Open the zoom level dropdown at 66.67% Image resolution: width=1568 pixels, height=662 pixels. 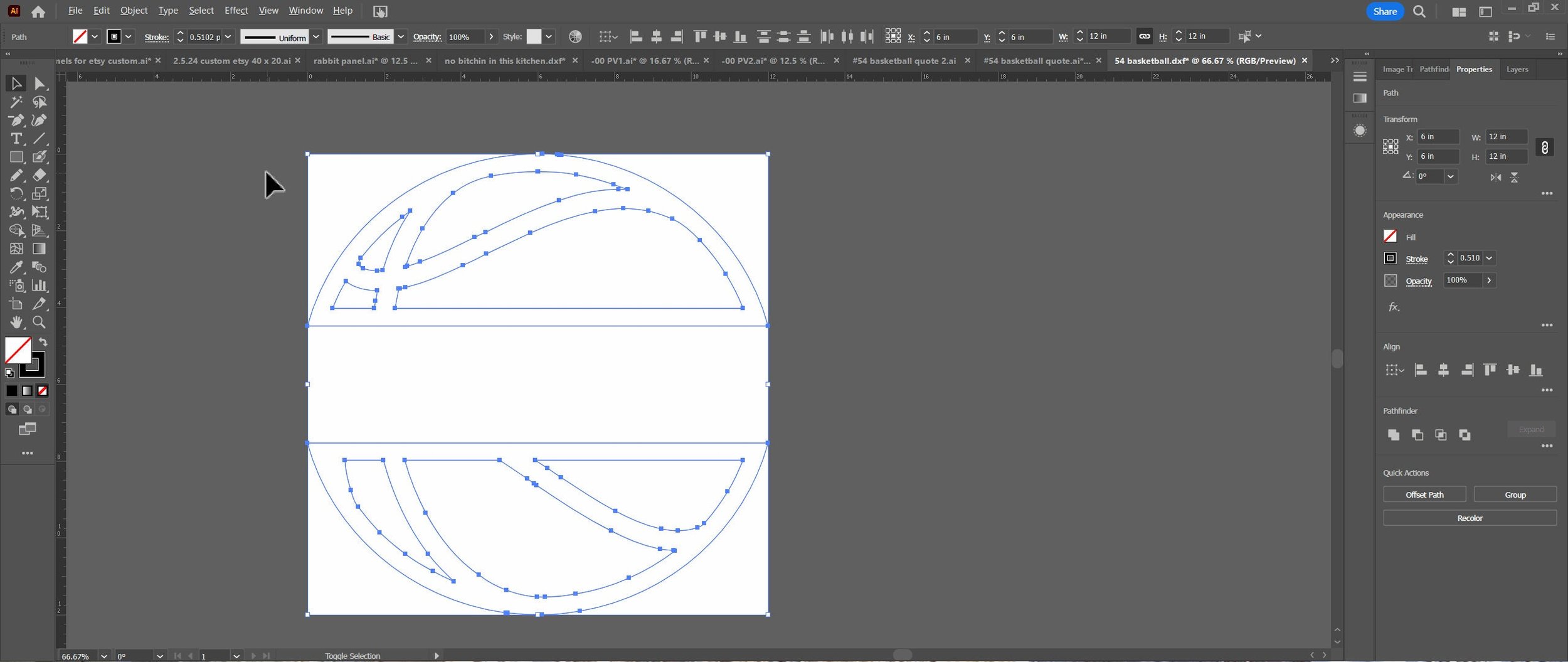click(104, 656)
